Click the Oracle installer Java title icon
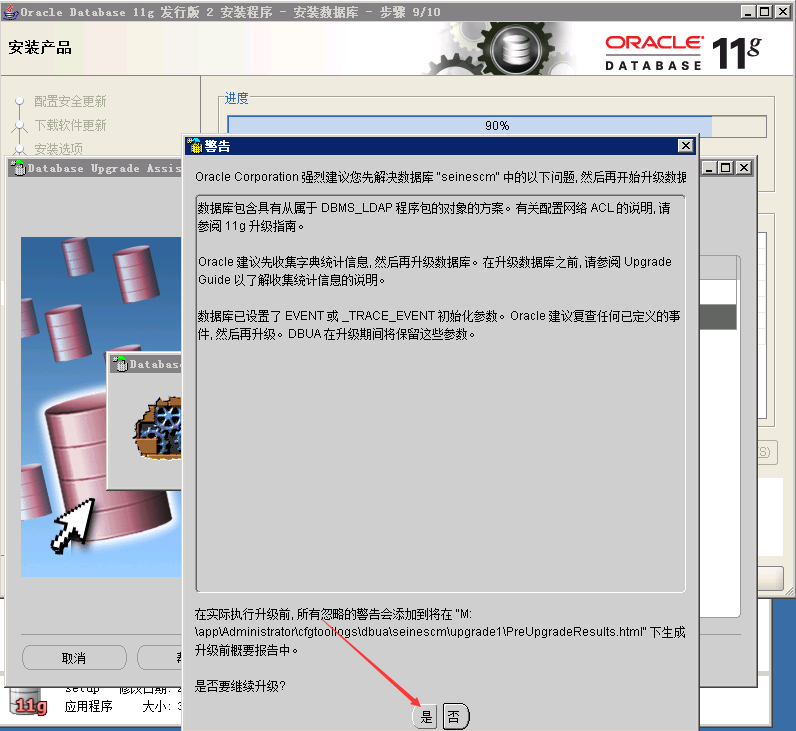The width and height of the screenshot is (796, 731). 10,12
